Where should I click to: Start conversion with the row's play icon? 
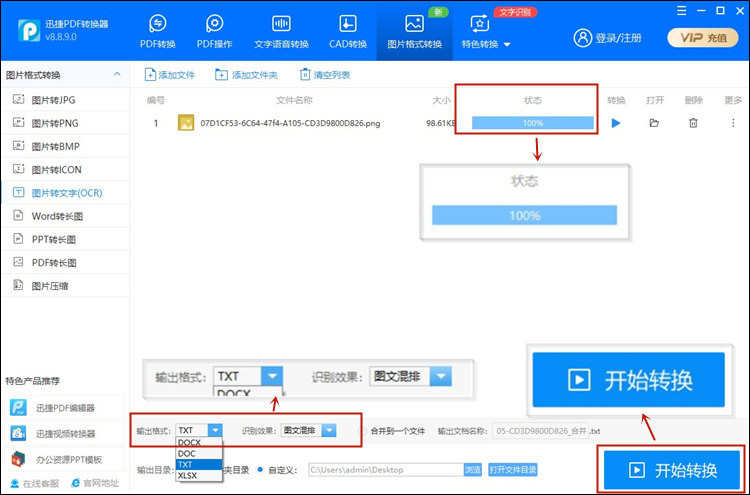(x=616, y=123)
